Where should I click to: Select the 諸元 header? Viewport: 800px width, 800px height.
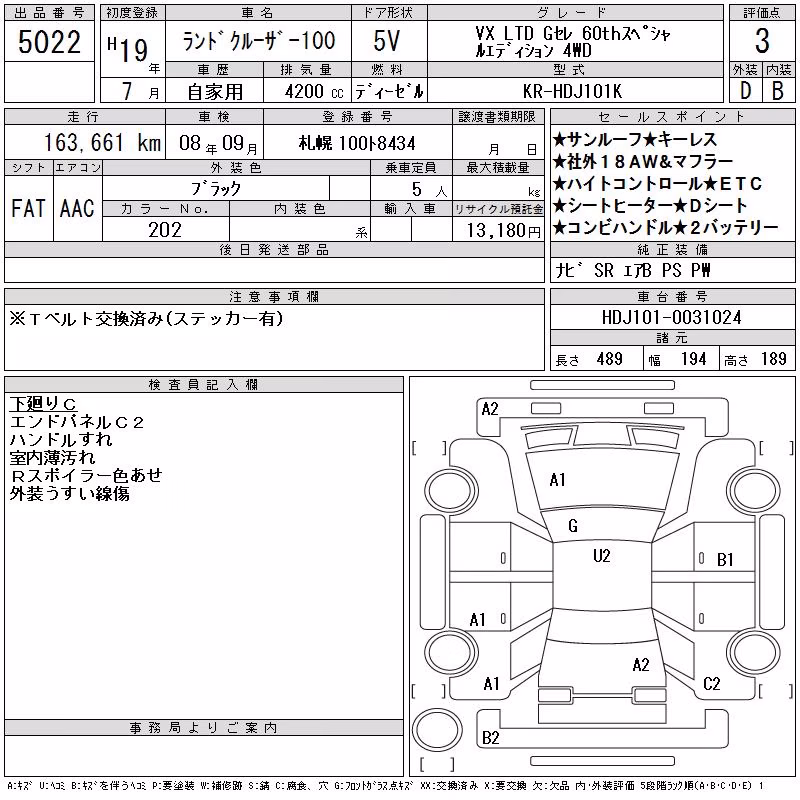(672, 338)
